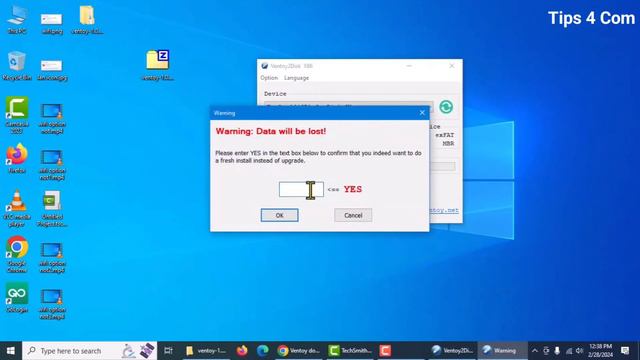This screenshot has width=640, height=360.
Task: Select the VLC media player shortcut
Action: 17,208
